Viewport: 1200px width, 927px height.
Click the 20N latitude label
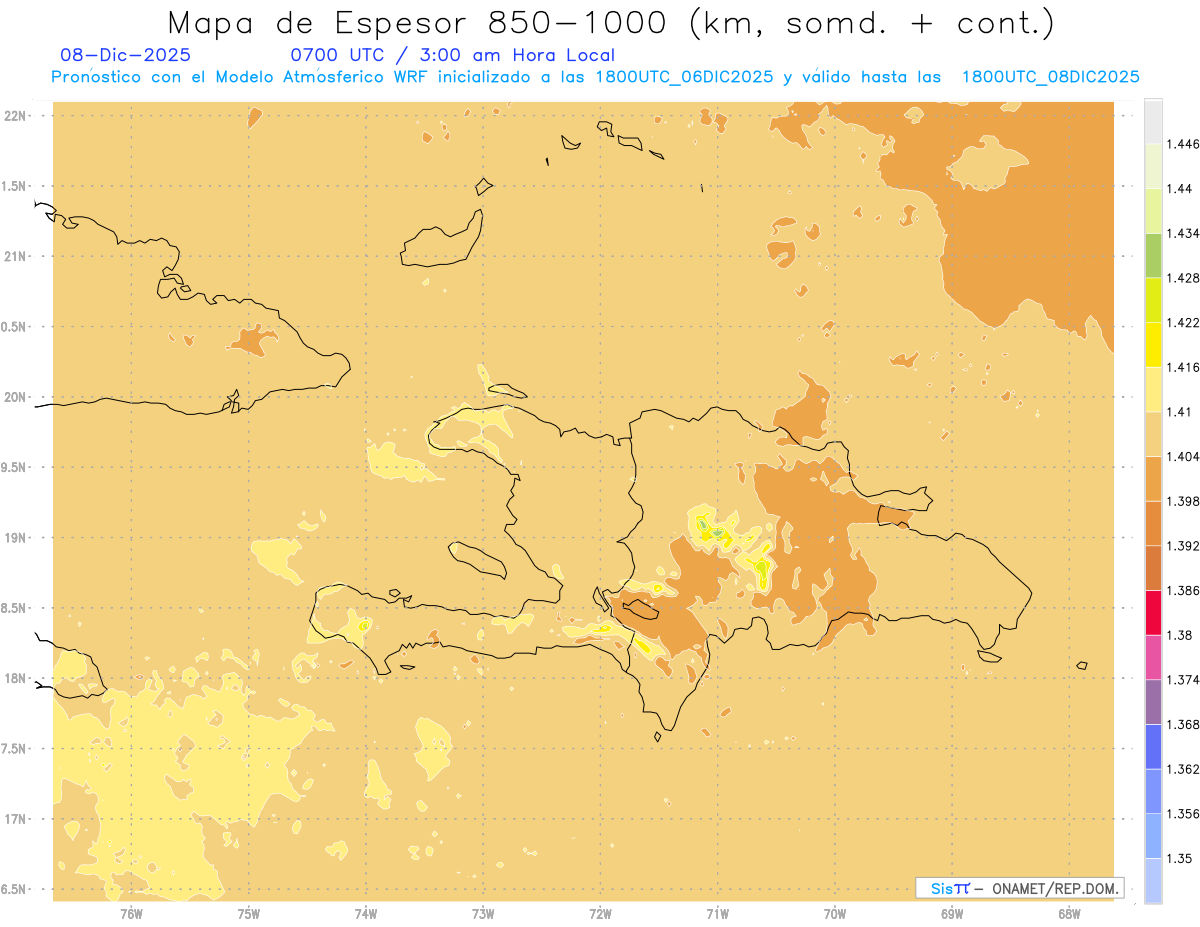(17, 397)
